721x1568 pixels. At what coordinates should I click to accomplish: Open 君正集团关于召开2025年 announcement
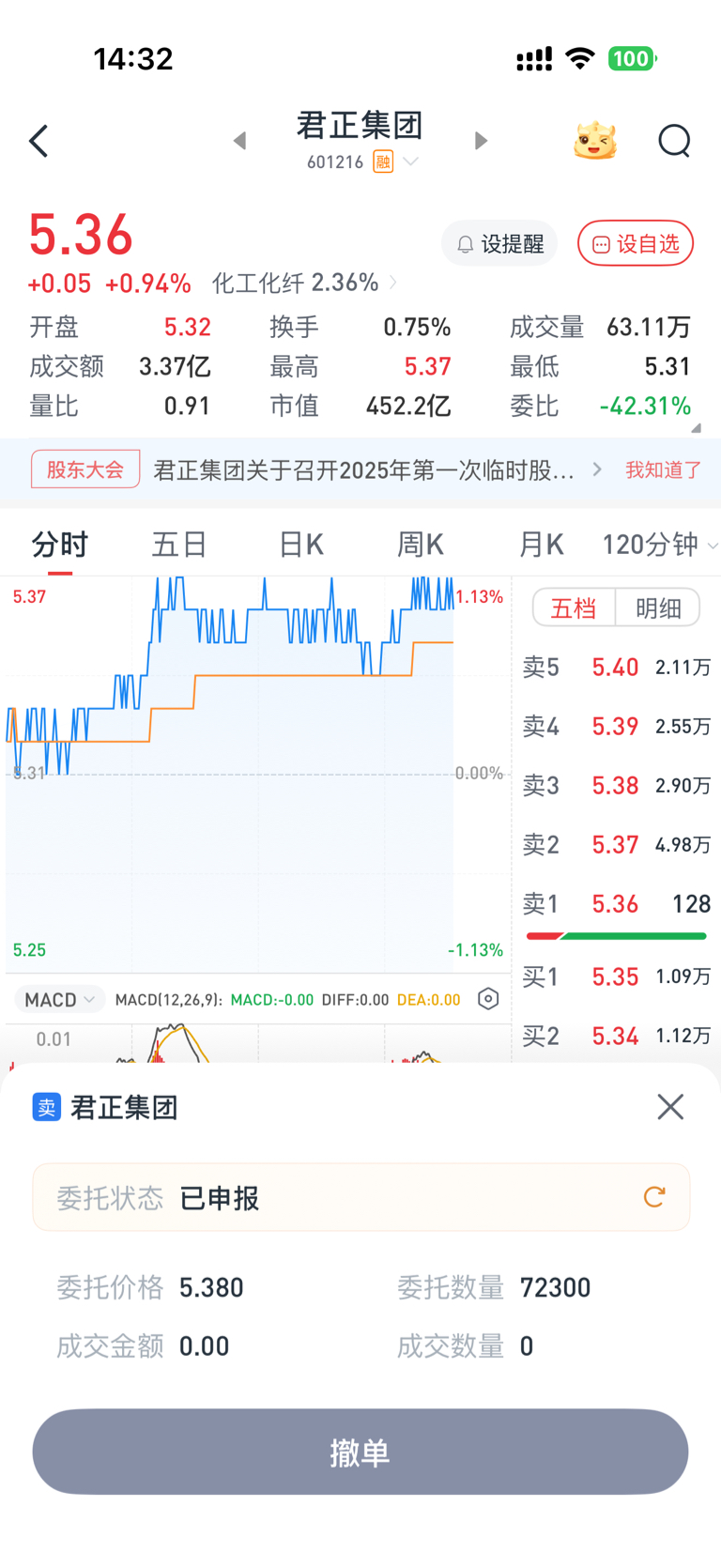pos(363,469)
